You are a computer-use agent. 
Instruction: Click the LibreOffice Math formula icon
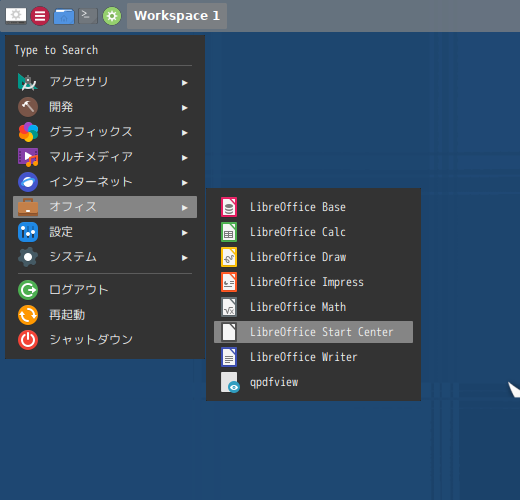(x=229, y=307)
